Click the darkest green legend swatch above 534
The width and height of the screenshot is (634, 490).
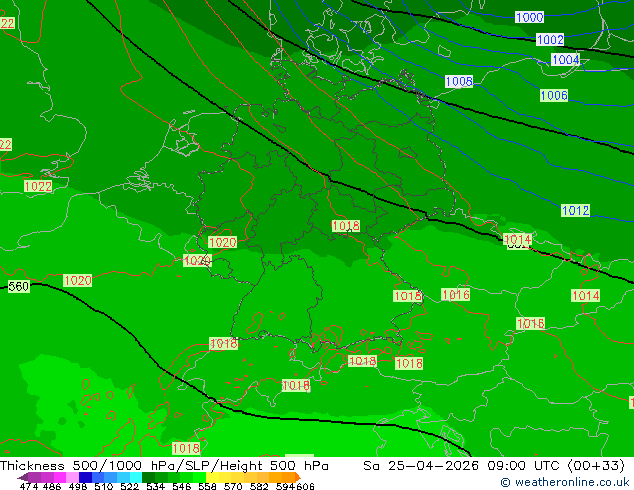[148, 477]
